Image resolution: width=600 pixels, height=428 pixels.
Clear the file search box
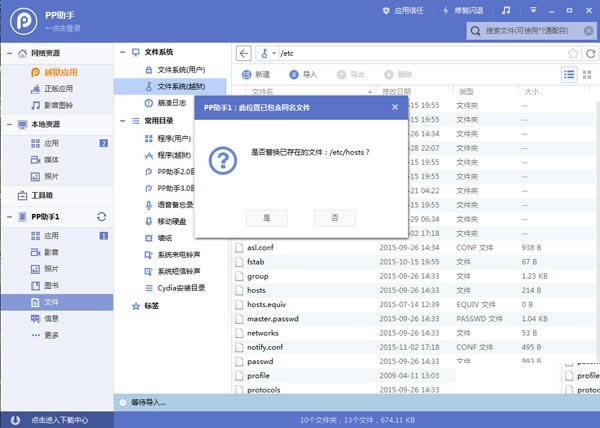tap(589, 31)
